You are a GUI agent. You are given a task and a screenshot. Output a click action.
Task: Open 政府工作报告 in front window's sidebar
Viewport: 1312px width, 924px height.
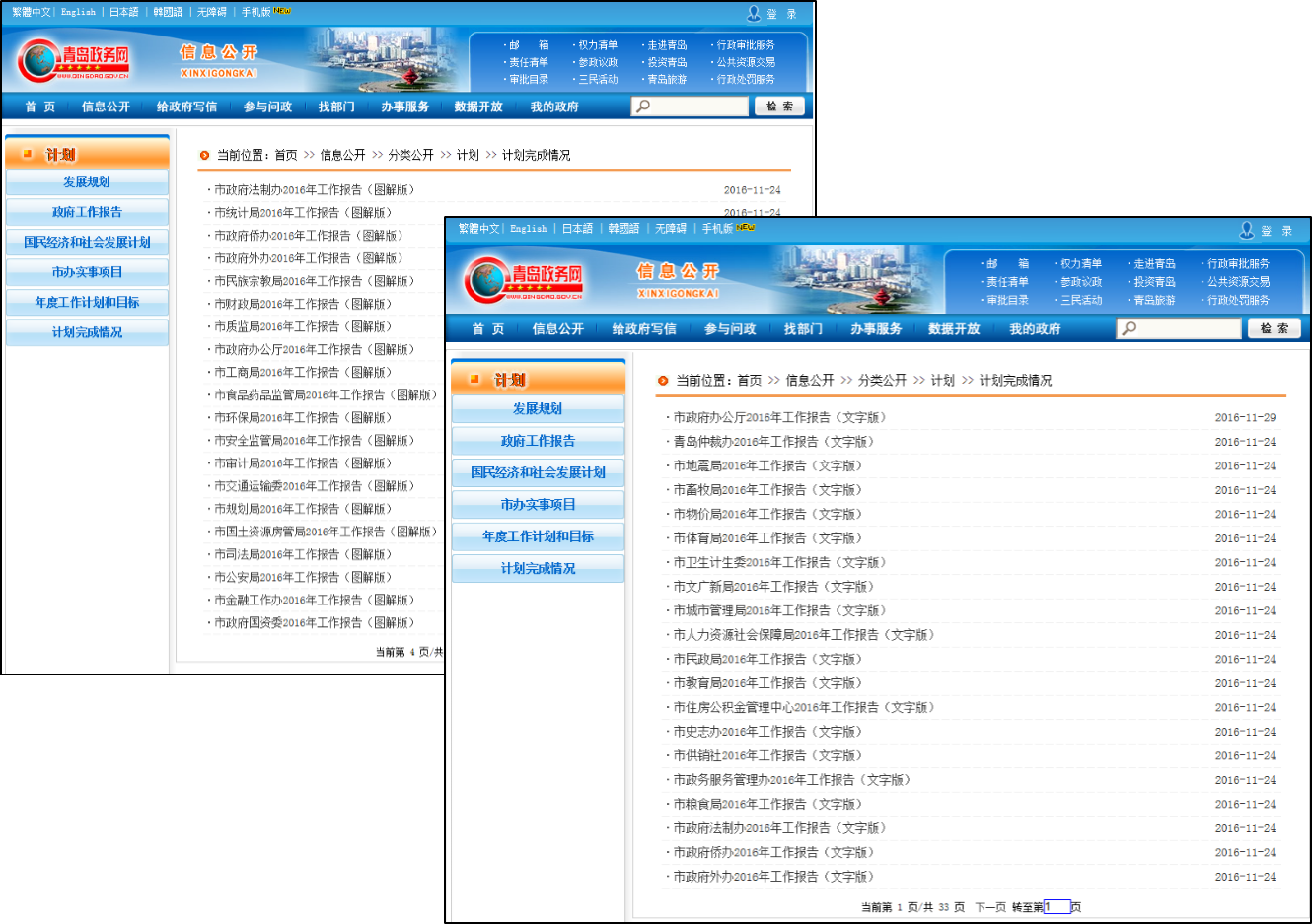538,441
